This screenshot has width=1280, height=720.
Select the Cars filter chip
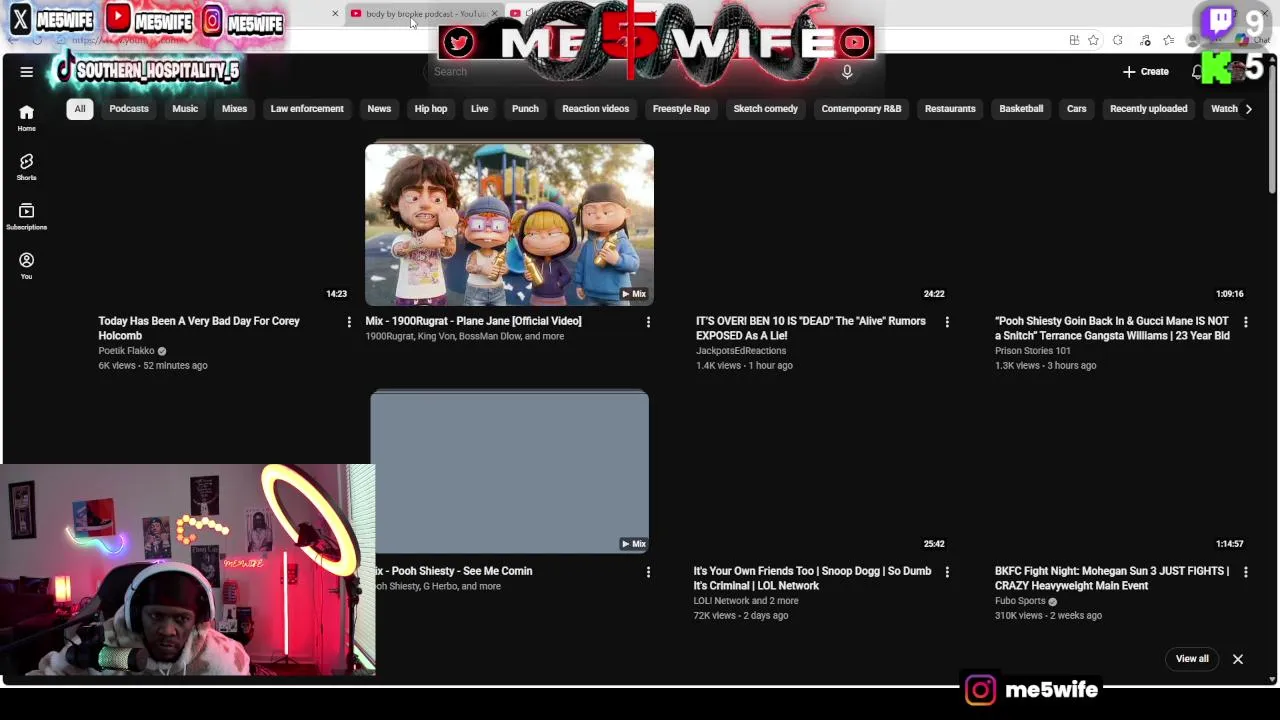coord(1077,109)
